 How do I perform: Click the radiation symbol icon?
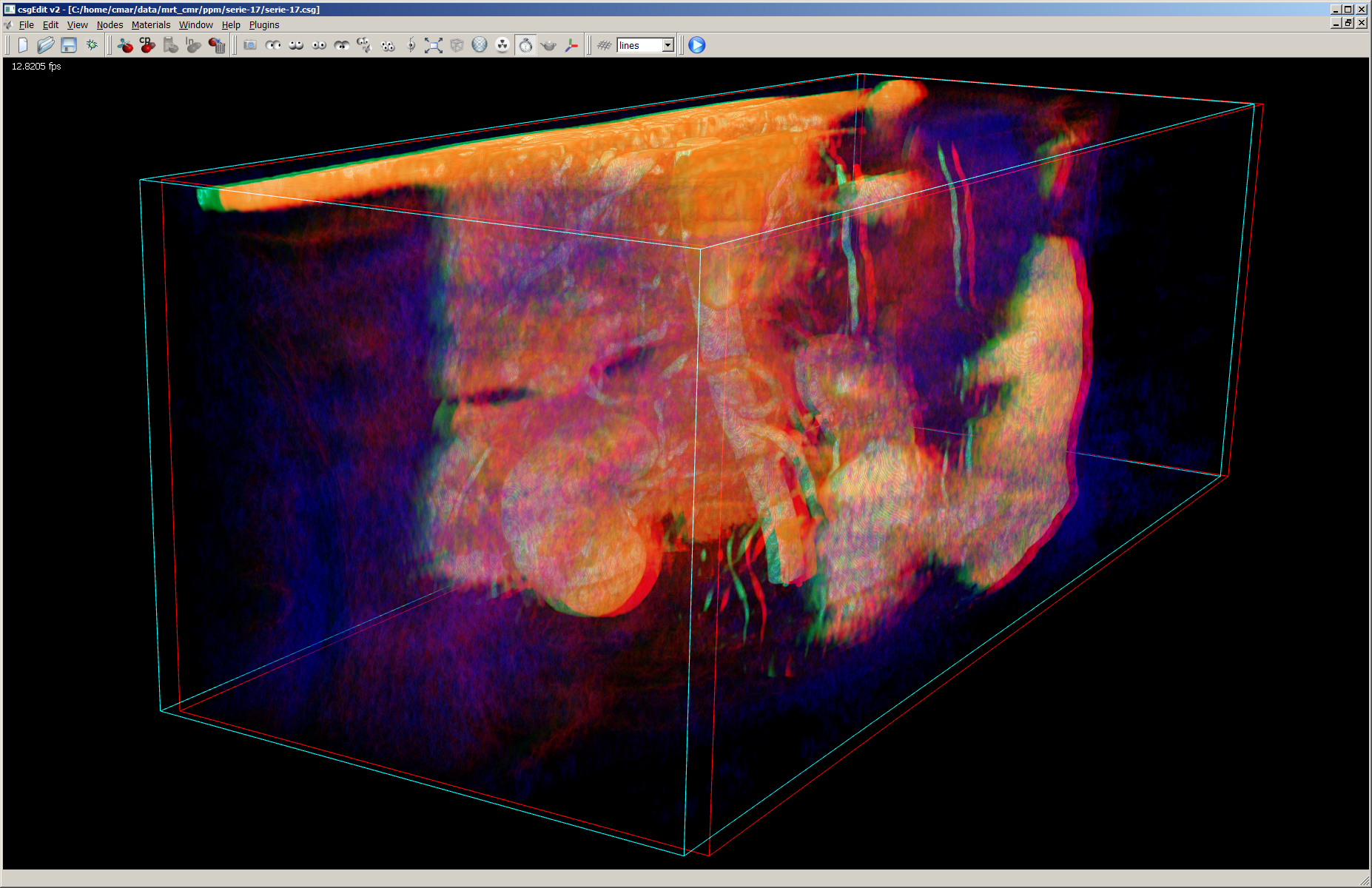point(502,45)
